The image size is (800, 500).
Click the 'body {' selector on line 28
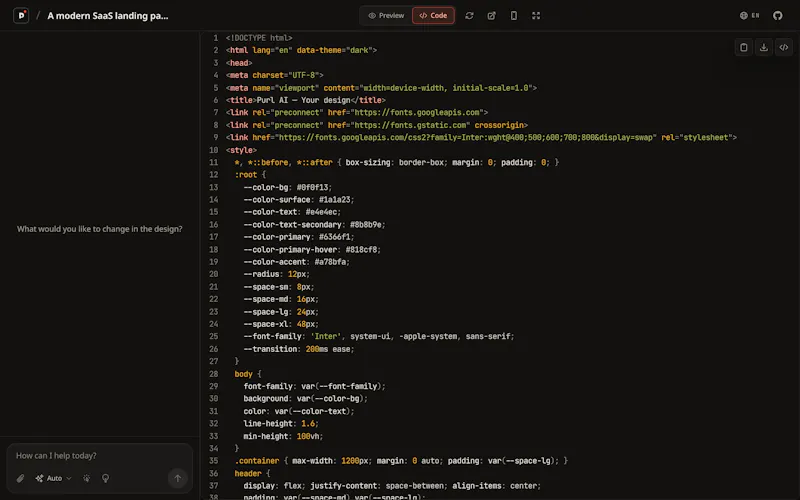(x=248, y=374)
